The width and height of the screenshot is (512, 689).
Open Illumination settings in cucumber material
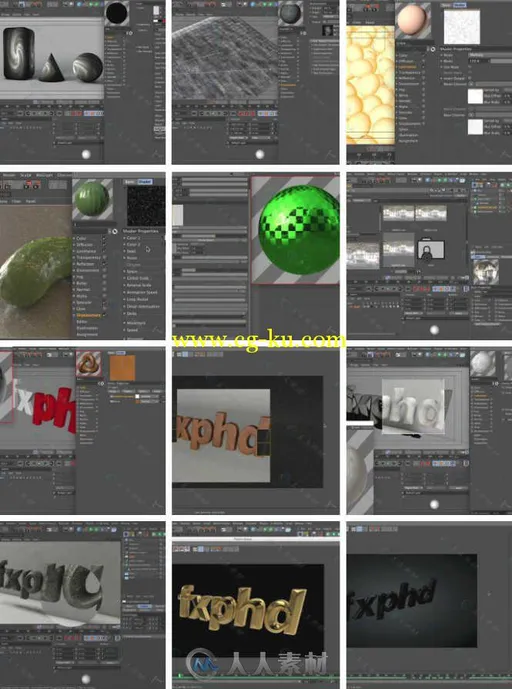[87, 328]
